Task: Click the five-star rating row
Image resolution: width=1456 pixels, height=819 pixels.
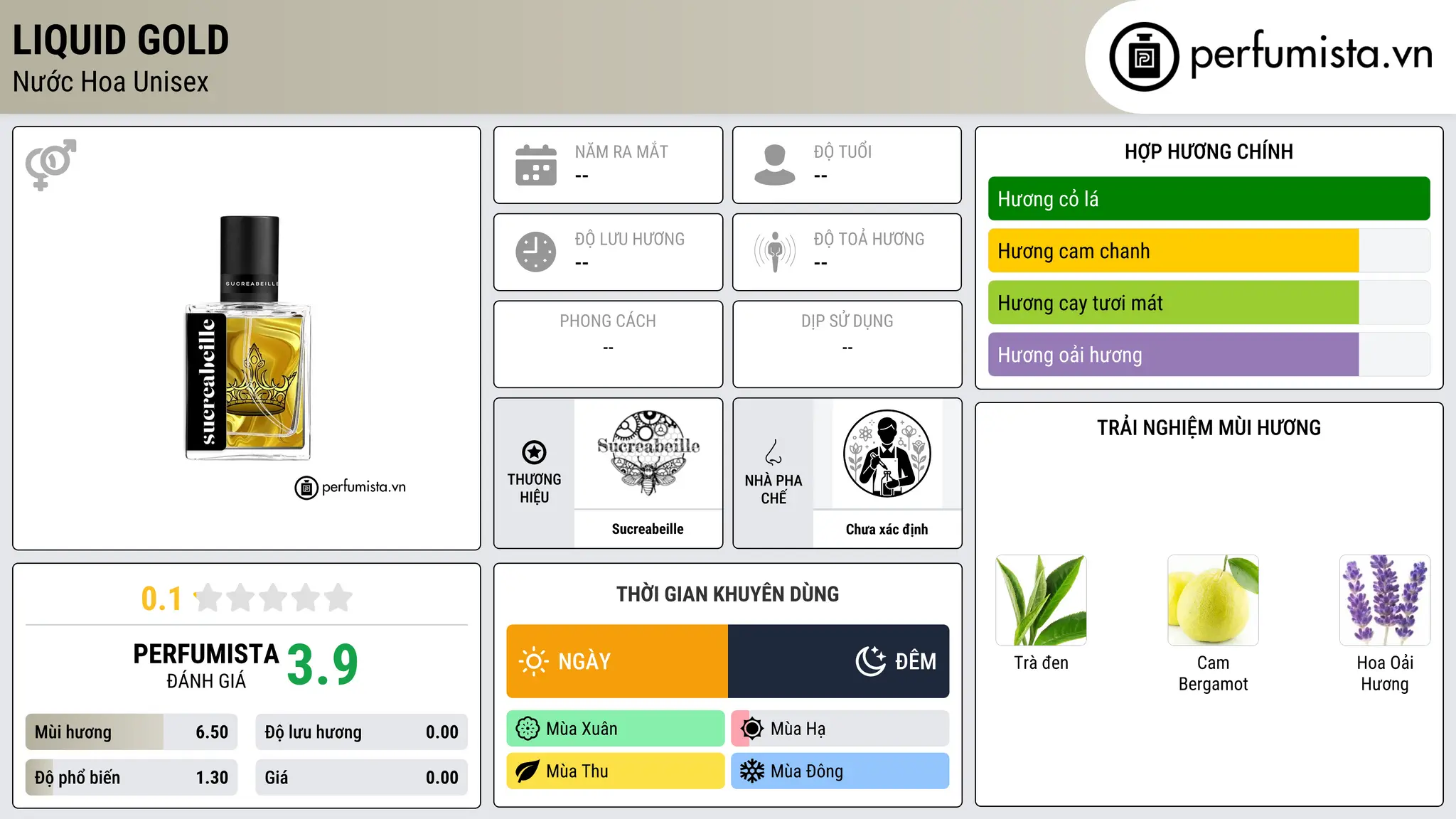Action: [273, 598]
